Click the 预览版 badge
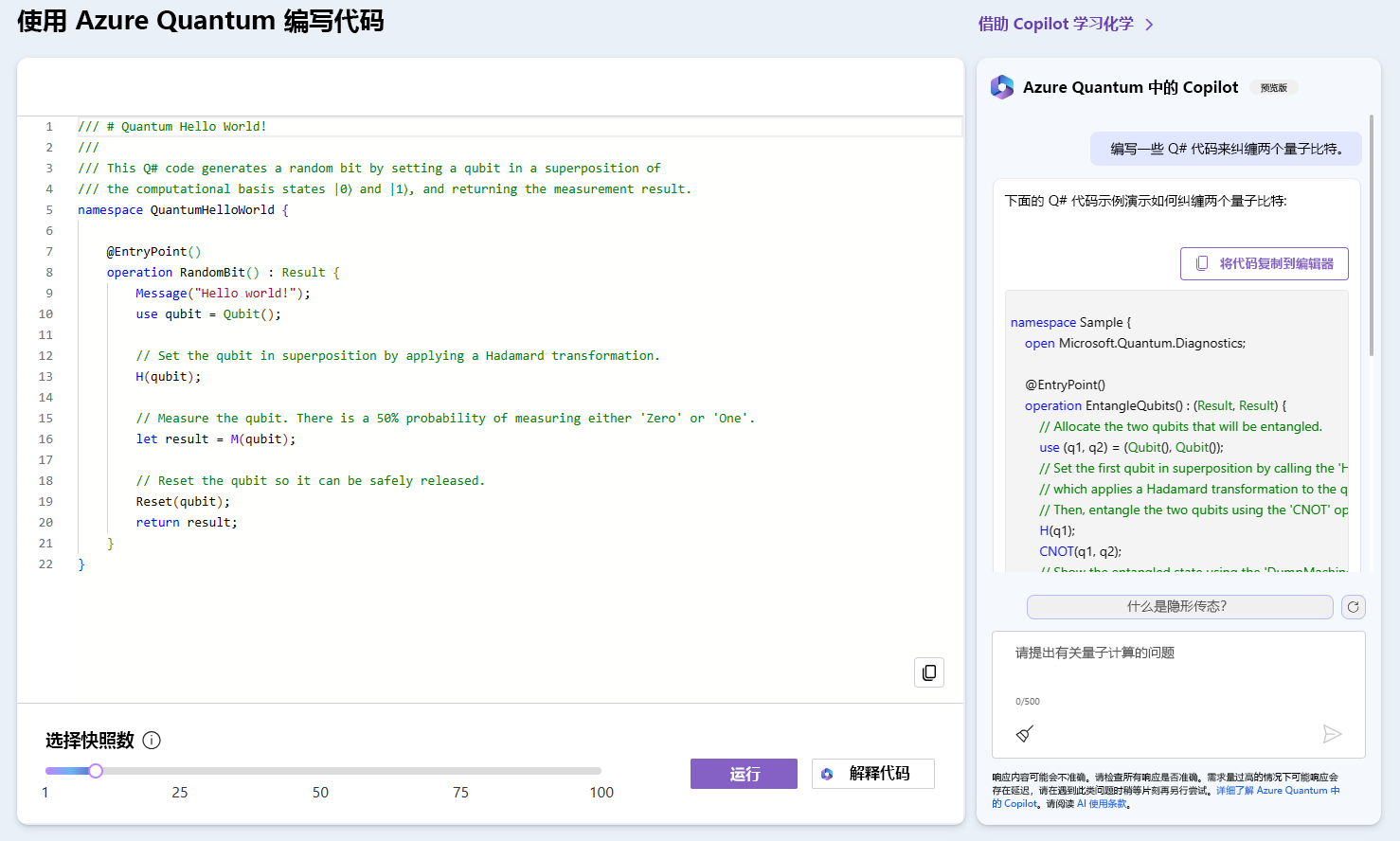 click(x=1274, y=88)
